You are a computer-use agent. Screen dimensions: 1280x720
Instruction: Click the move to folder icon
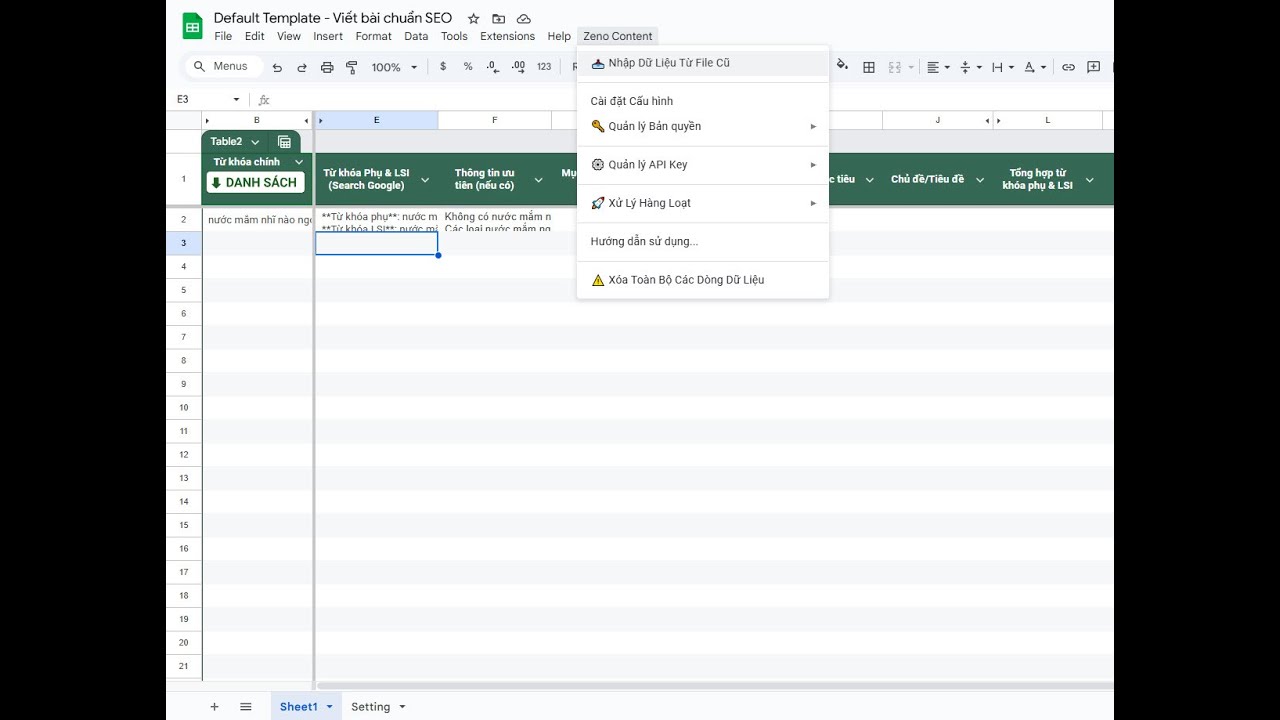[x=499, y=18]
